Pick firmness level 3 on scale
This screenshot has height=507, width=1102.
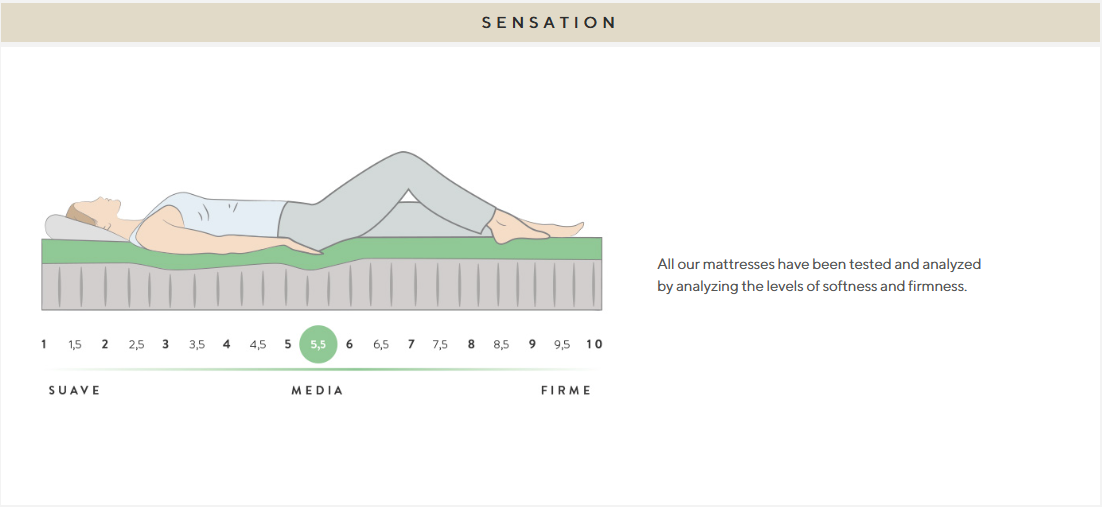166,344
